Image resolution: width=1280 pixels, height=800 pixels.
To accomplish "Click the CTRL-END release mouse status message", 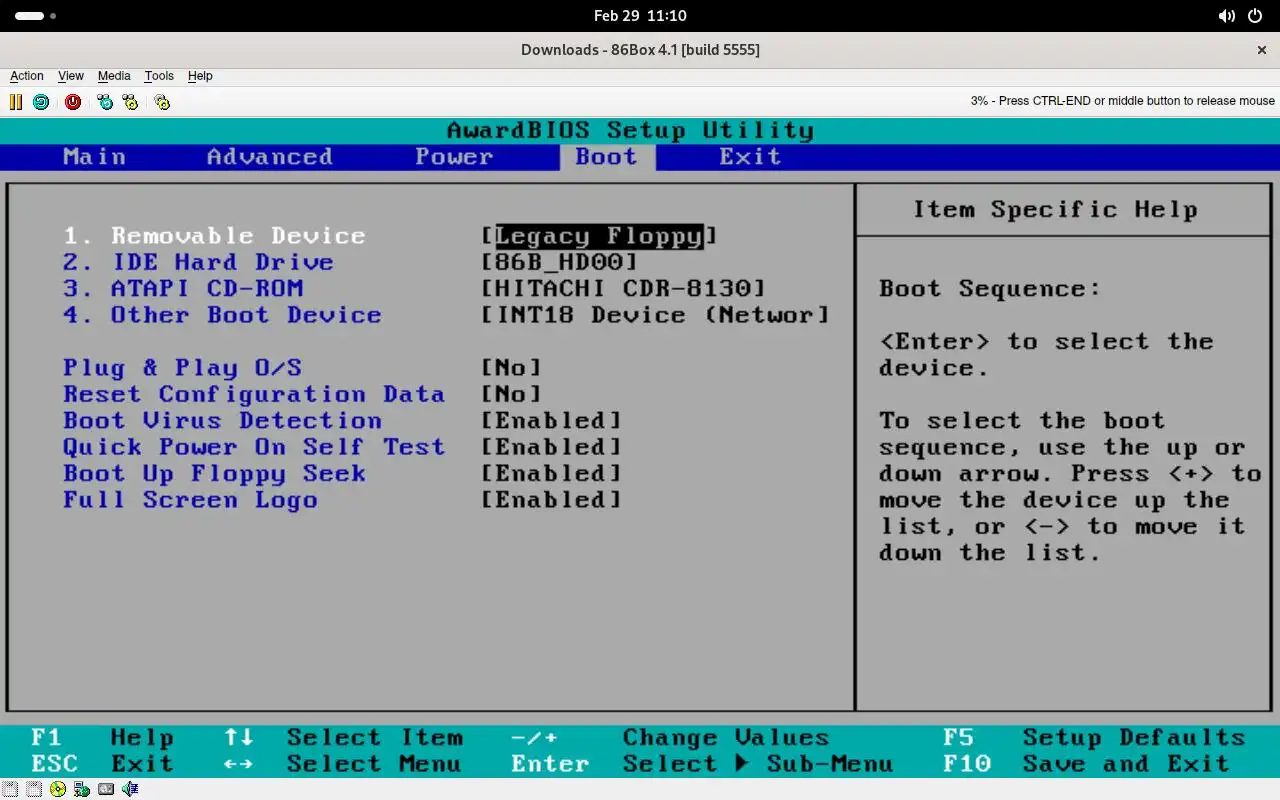I will [x=1123, y=101].
